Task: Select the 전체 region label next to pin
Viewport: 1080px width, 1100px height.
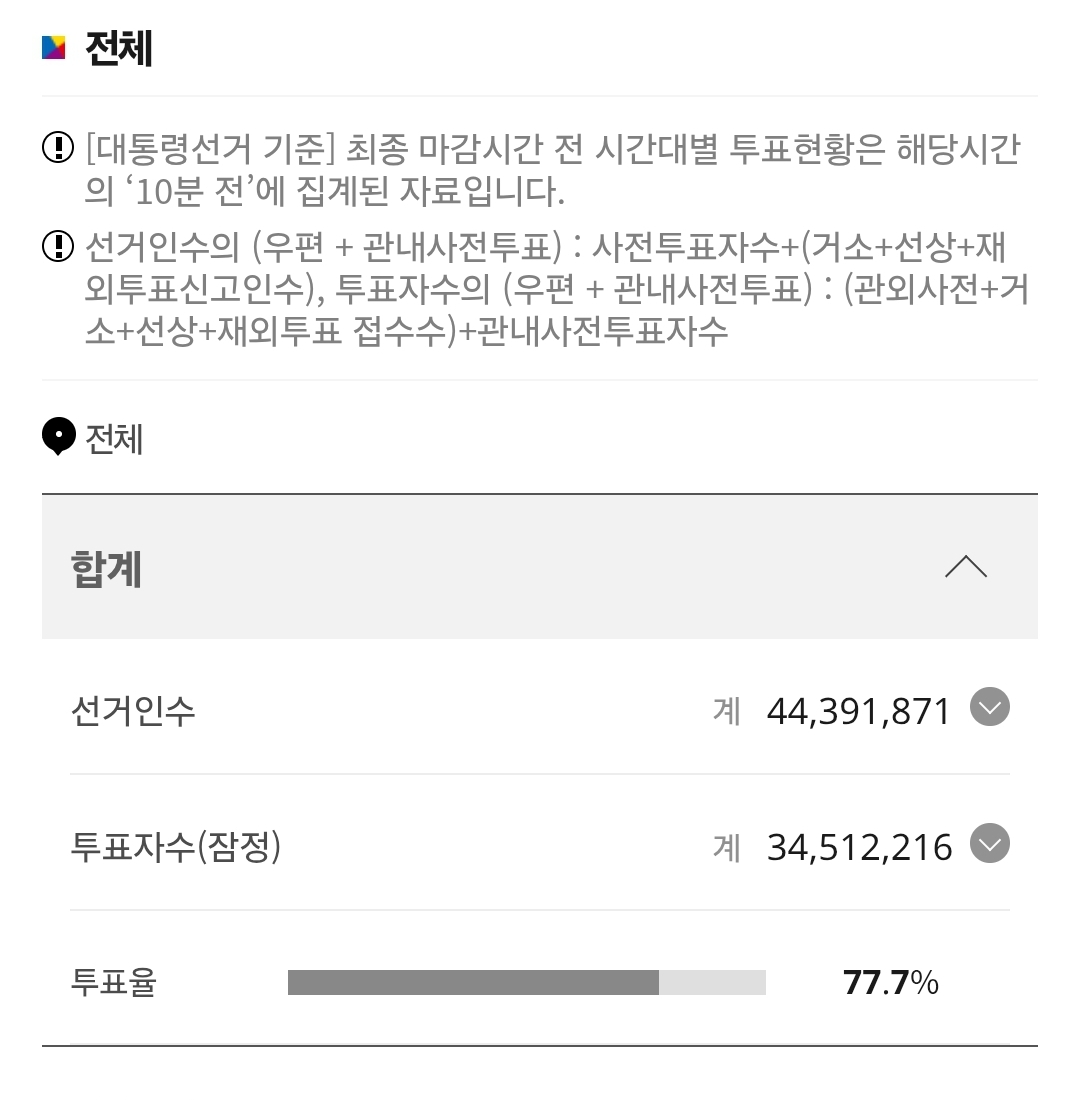Action: coord(115,438)
